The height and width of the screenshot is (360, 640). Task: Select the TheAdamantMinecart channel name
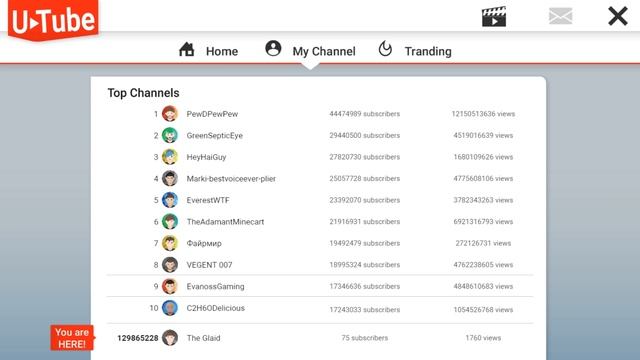(225, 222)
